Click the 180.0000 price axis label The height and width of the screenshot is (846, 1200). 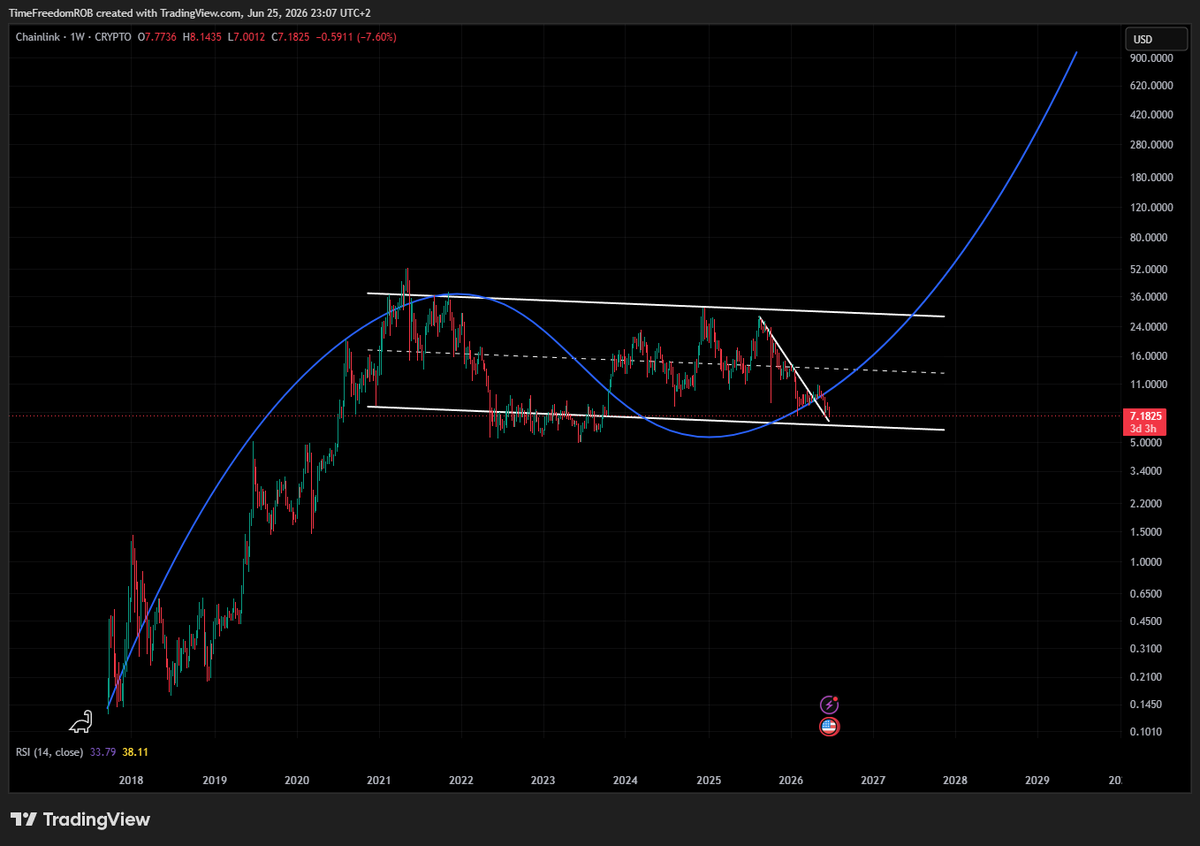[1153, 178]
